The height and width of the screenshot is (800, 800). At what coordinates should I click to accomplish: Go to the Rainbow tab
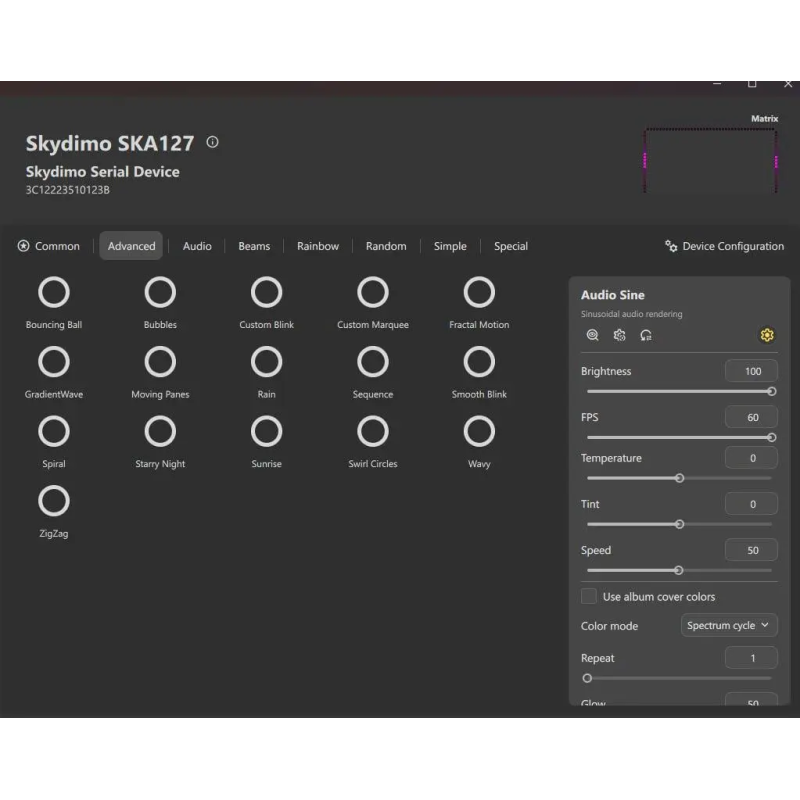coord(318,246)
